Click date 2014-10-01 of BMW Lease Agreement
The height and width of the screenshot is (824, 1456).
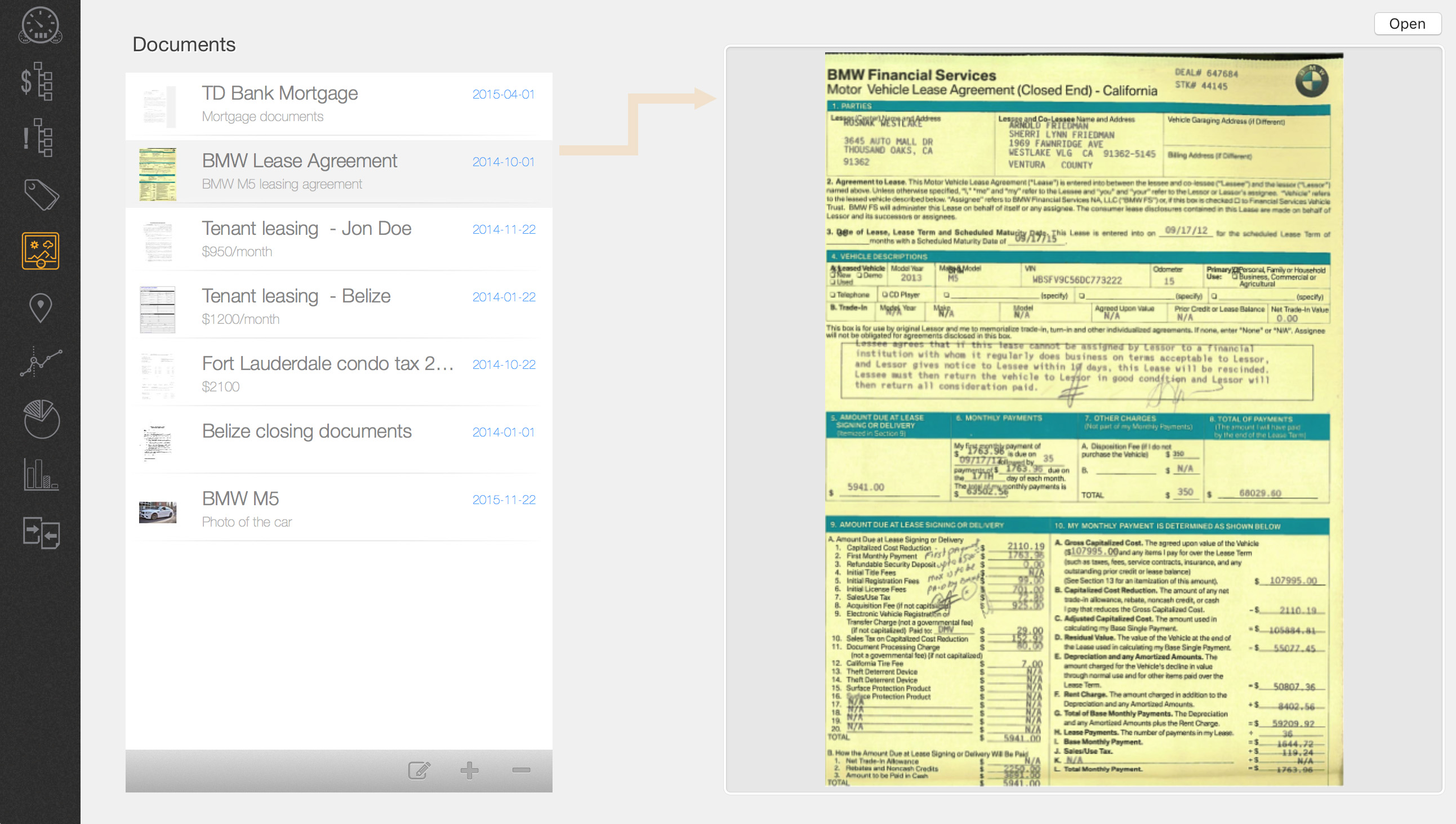tap(503, 162)
